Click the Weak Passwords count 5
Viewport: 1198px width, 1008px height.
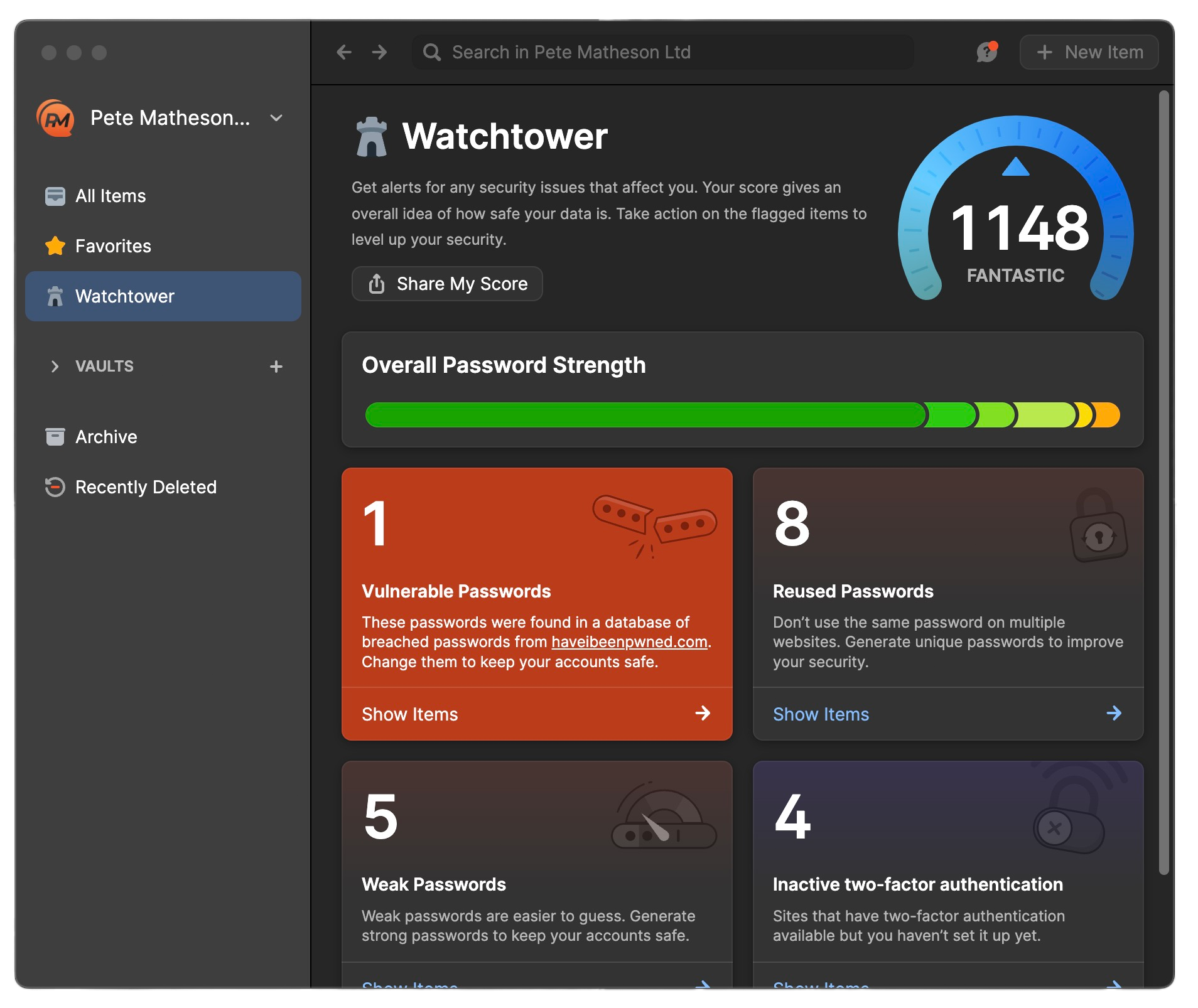tap(380, 816)
